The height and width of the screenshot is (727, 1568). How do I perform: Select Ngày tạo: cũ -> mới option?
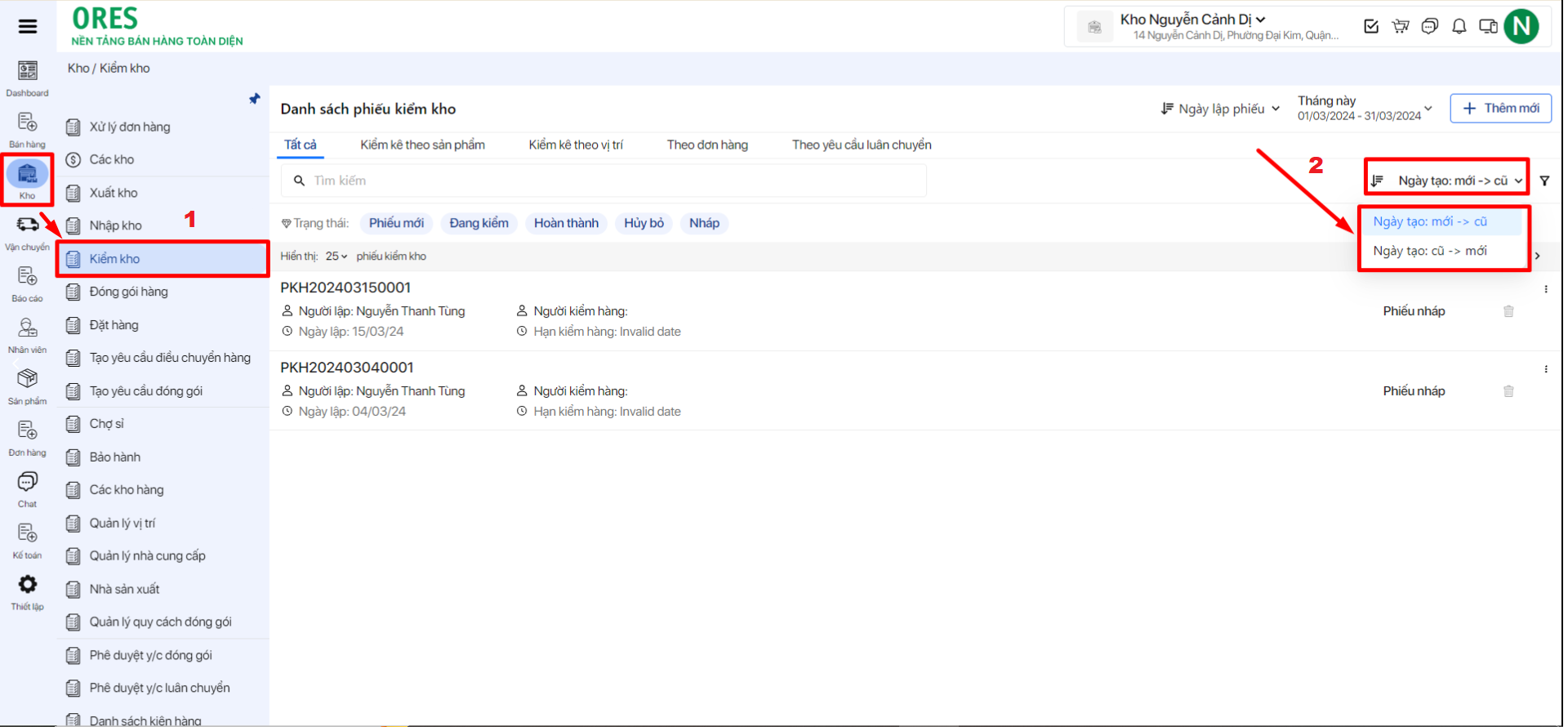point(1429,251)
